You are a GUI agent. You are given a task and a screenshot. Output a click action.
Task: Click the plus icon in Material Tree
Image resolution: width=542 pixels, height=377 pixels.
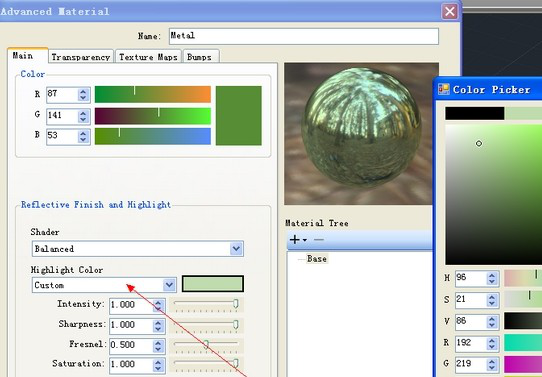pos(294,239)
